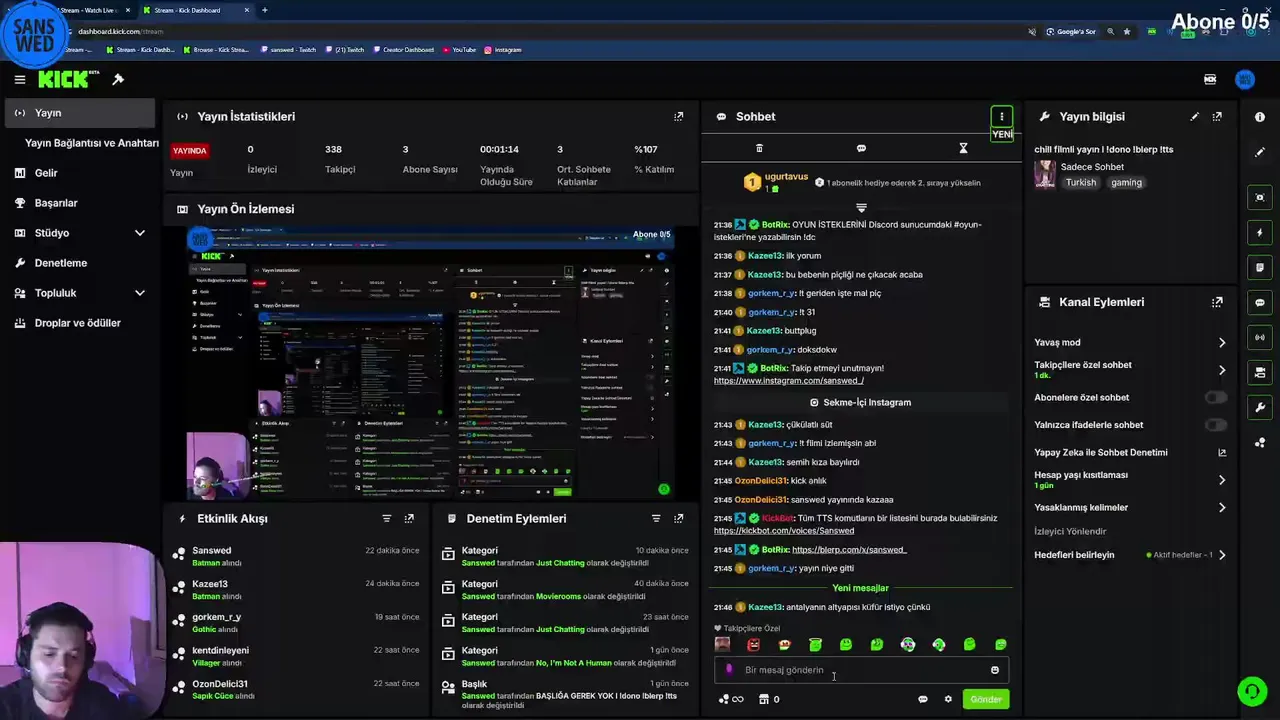Viewport: 1280px width, 720px height.
Task: Open Hedefleri belirleyin goals
Action: (x=1130, y=555)
